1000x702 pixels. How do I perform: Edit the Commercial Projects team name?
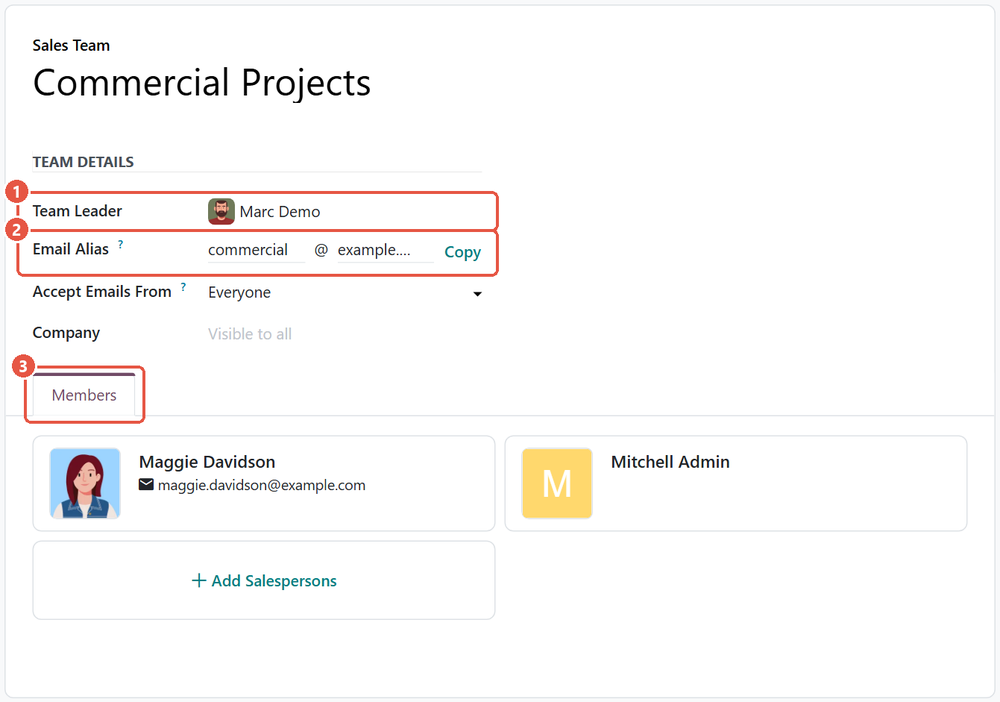click(202, 83)
